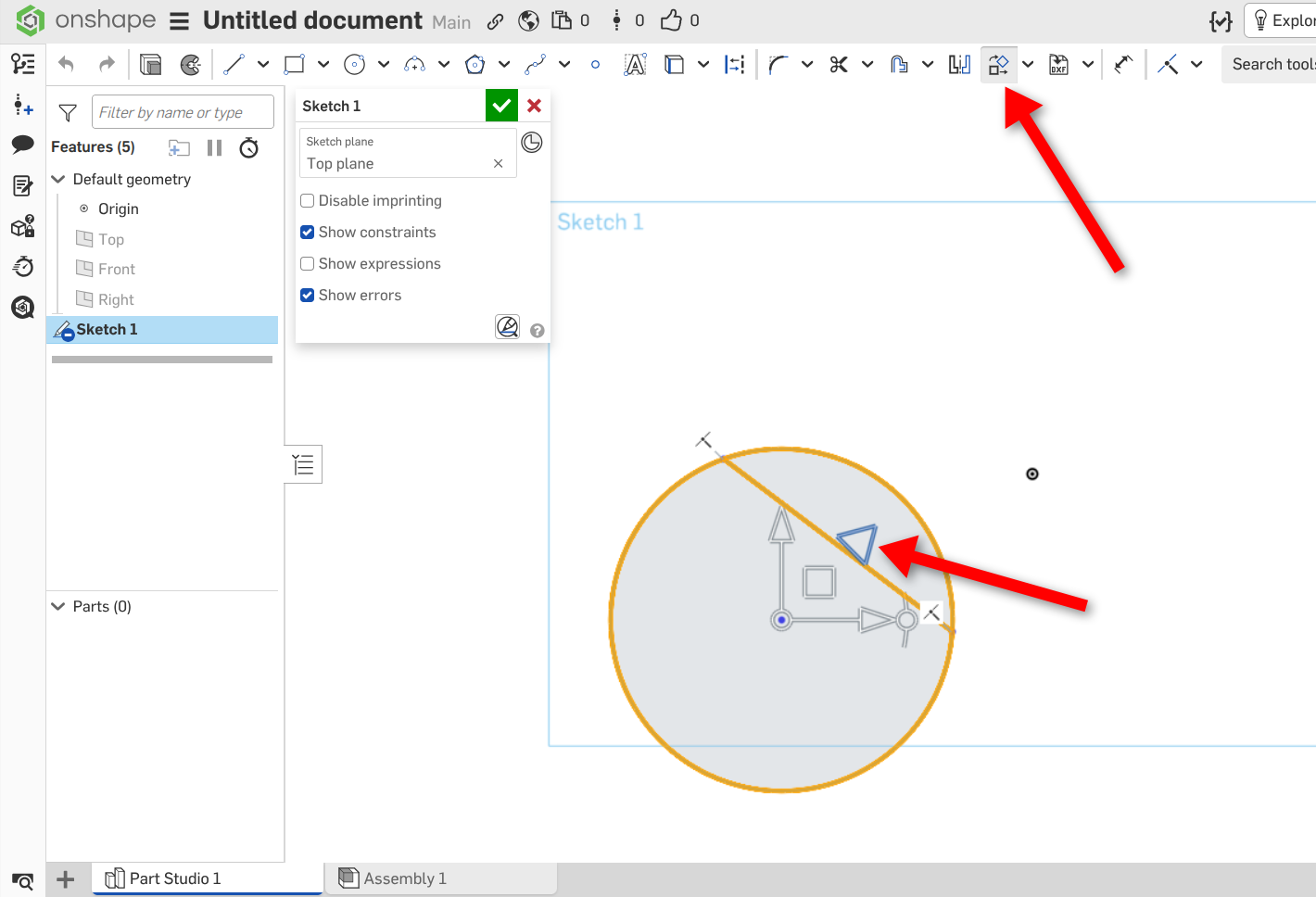Click the add folder icon in Features

pos(179,147)
